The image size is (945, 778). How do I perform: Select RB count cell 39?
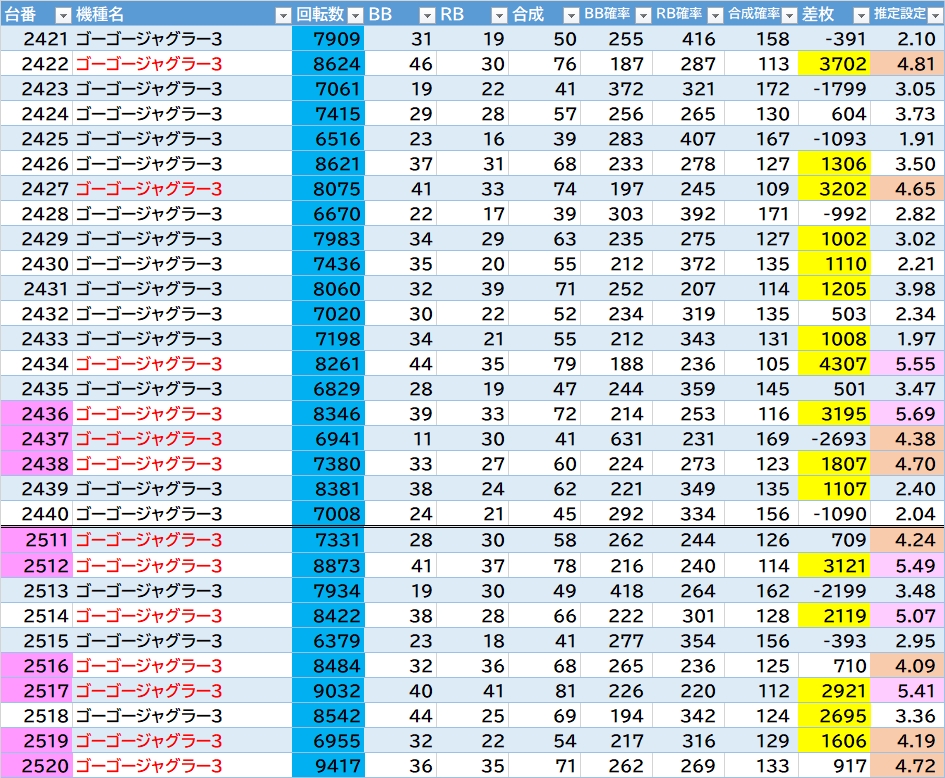click(472, 289)
